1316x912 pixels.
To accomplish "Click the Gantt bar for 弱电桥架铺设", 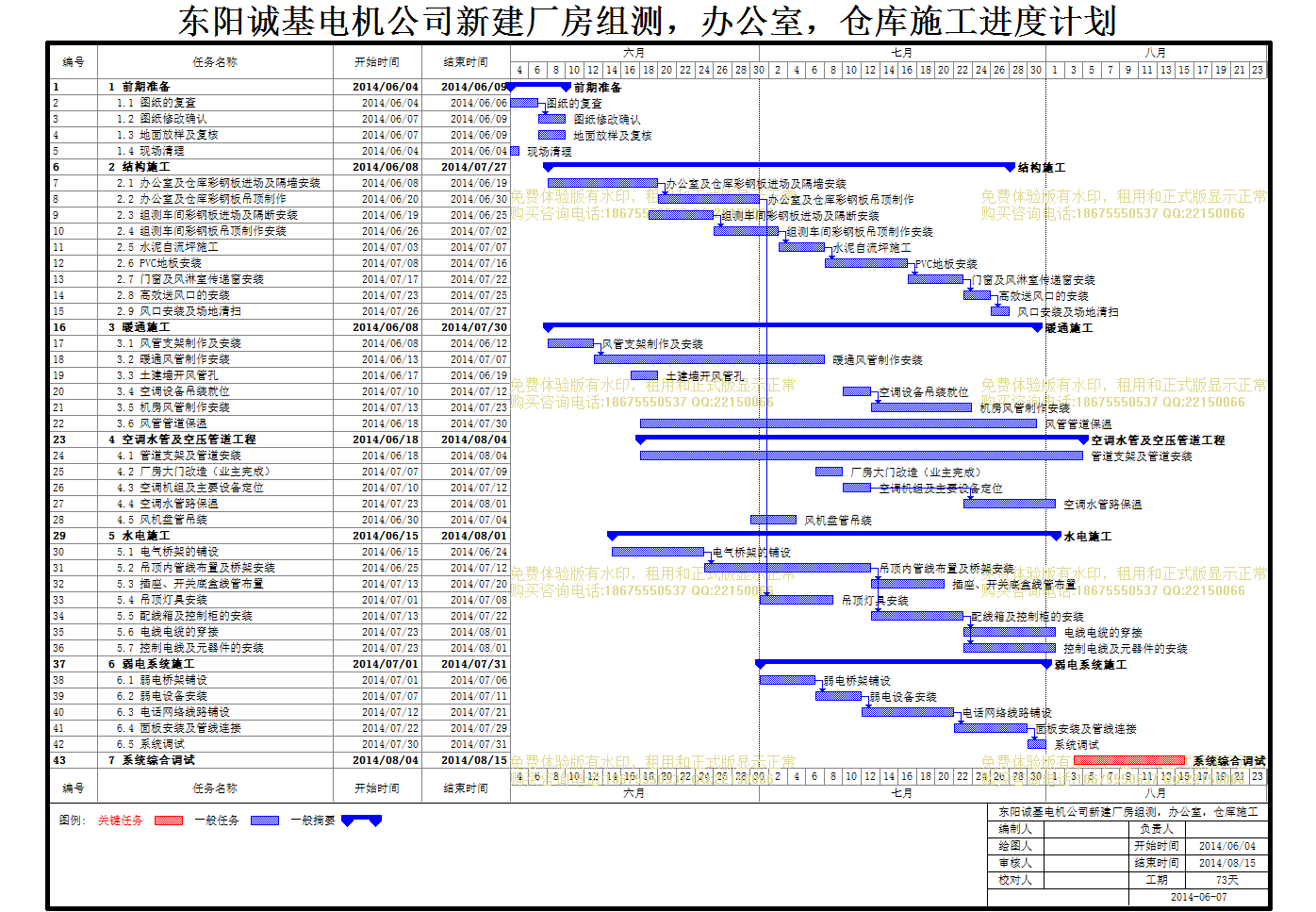I will click(x=787, y=680).
